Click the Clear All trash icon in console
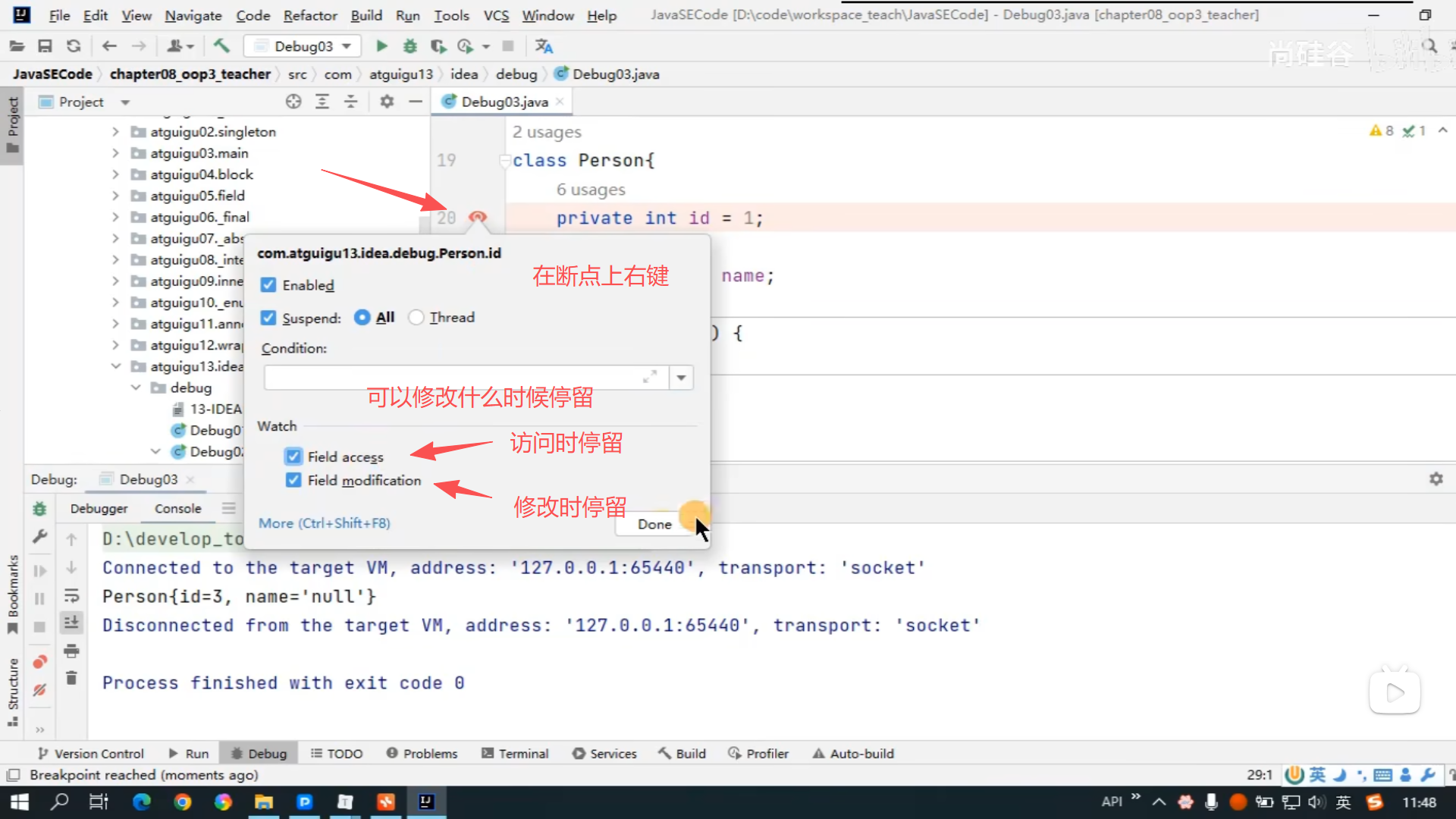The image size is (1456, 819). (71, 678)
